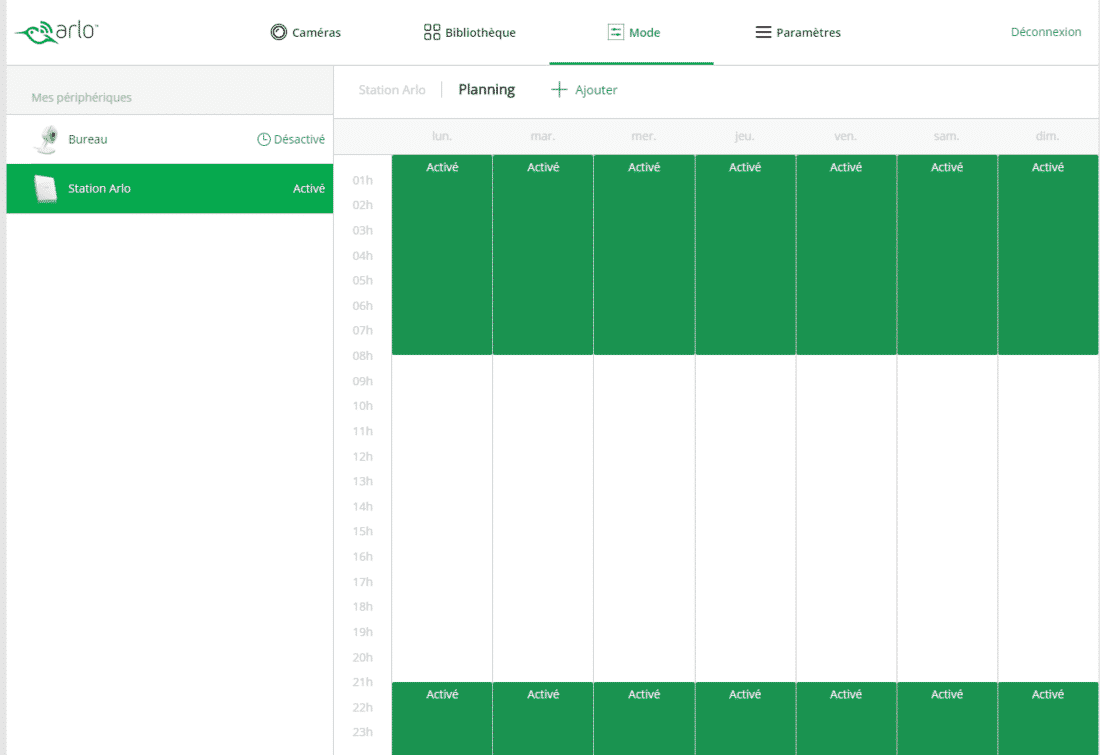1100x755 pixels.
Task: Click the Arlo logo
Action: click(x=56, y=32)
